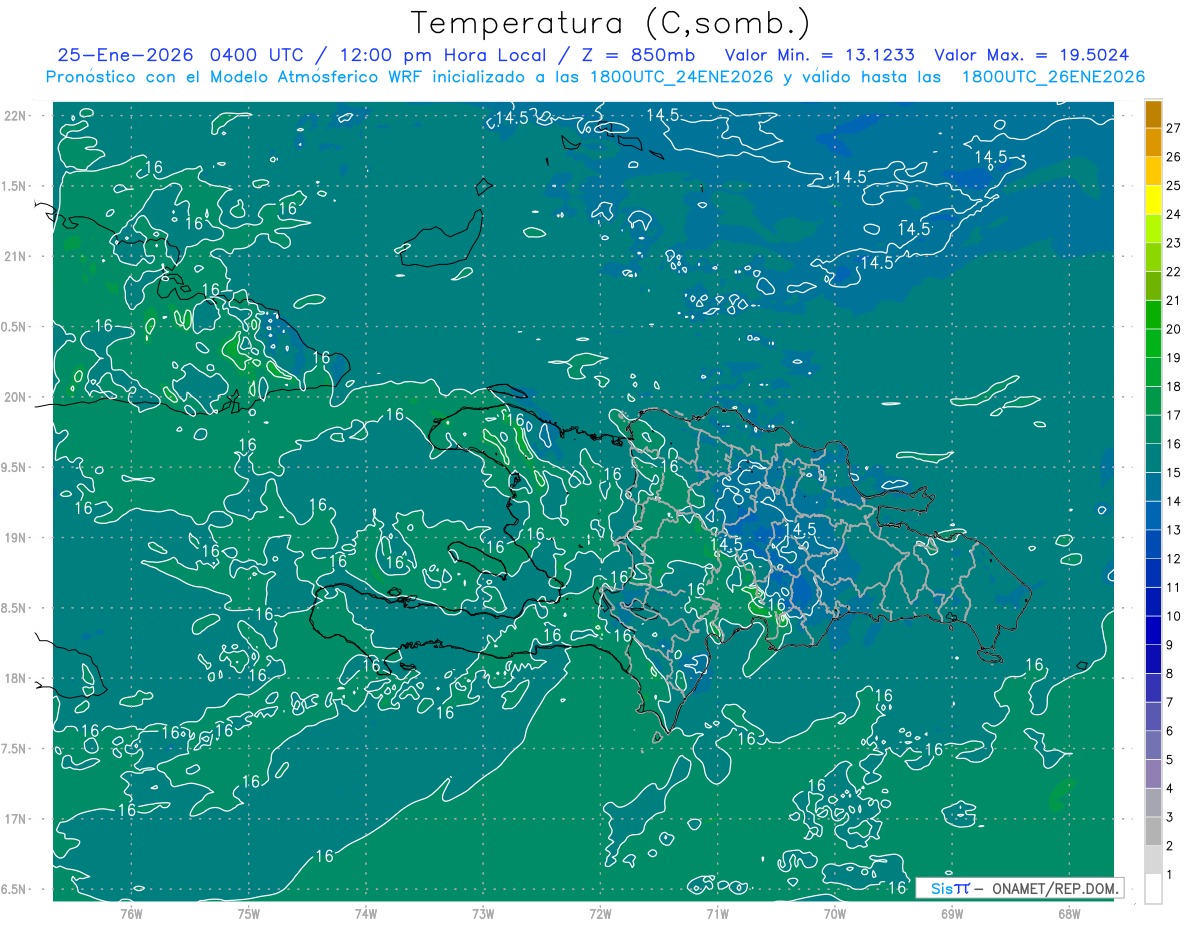Screen dimensions: 1200x927
Task: Click the "69W" longitude axis label
Action: point(952,913)
